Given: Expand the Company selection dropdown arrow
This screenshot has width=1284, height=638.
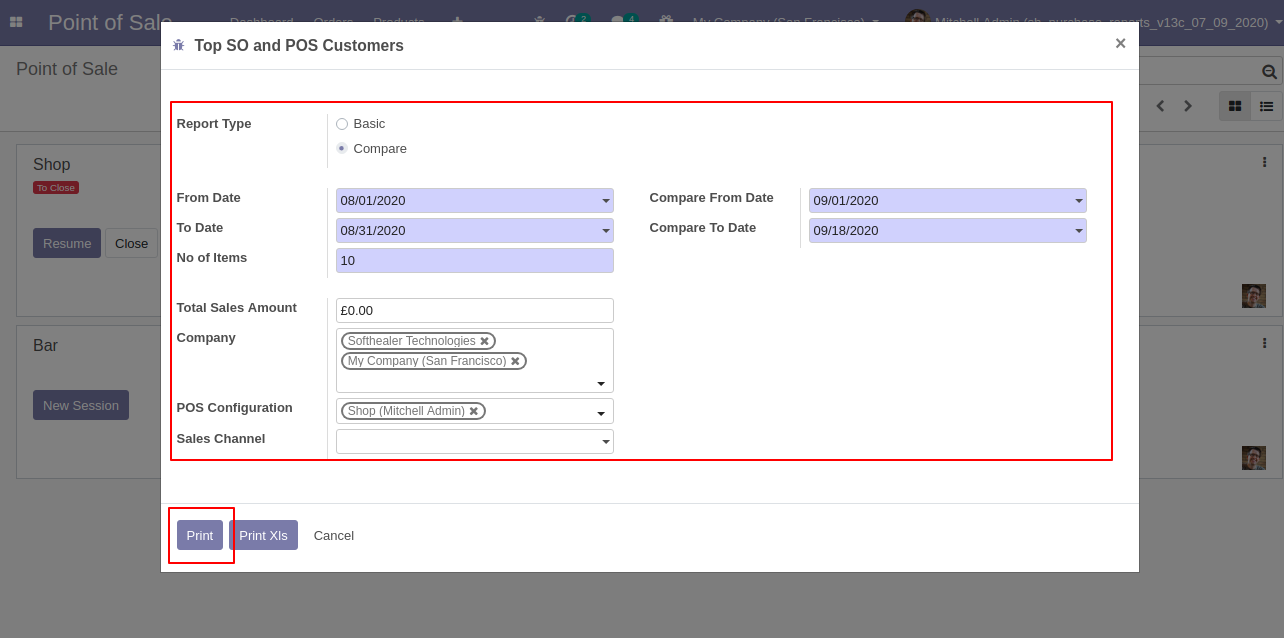Looking at the screenshot, I should [x=601, y=384].
